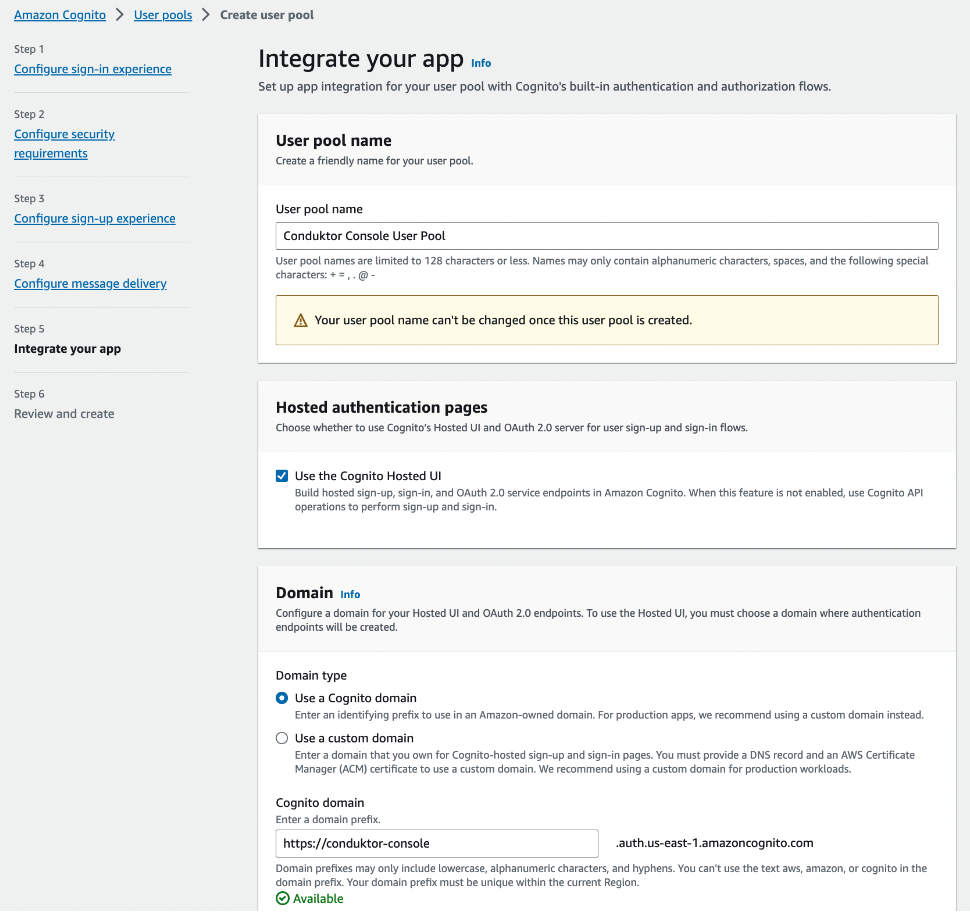
Task: Click the breadcrumb chevron after User pools
Action: coord(206,15)
